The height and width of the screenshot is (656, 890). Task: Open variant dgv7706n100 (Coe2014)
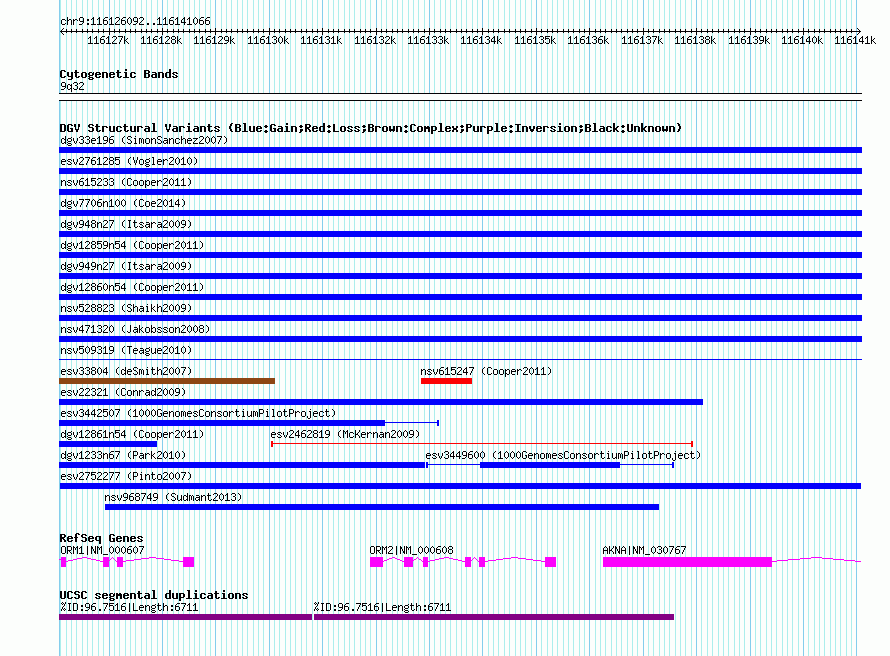point(123,203)
